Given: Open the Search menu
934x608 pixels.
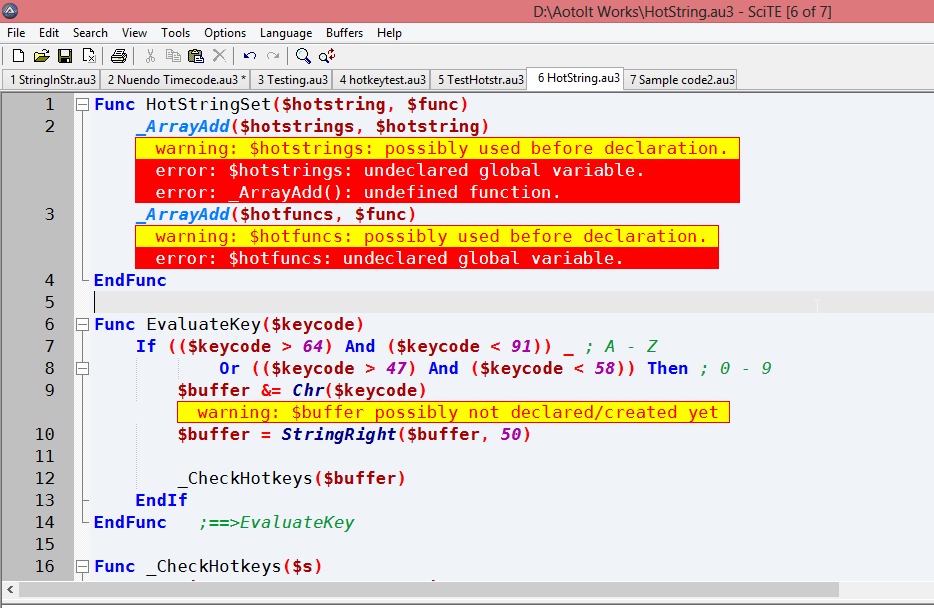Looking at the screenshot, I should pyautogui.click(x=91, y=33).
